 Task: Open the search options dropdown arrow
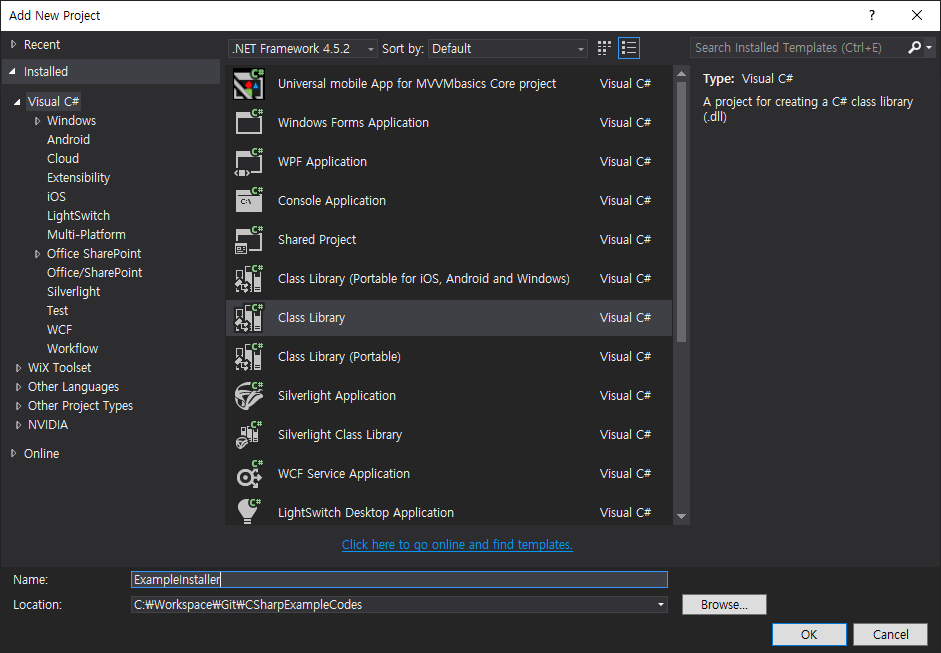pyautogui.click(x=929, y=47)
